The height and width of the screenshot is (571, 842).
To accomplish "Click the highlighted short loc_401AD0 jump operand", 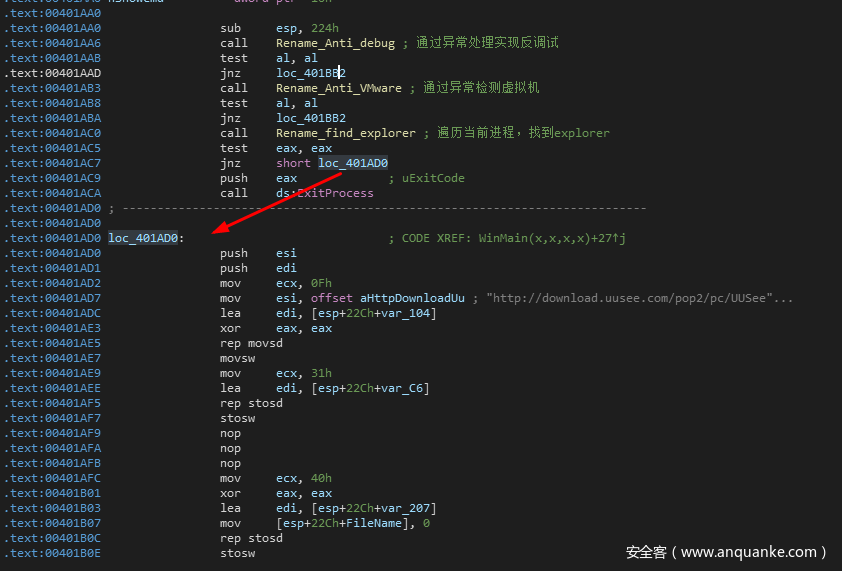I will click(x=353, y=163).
